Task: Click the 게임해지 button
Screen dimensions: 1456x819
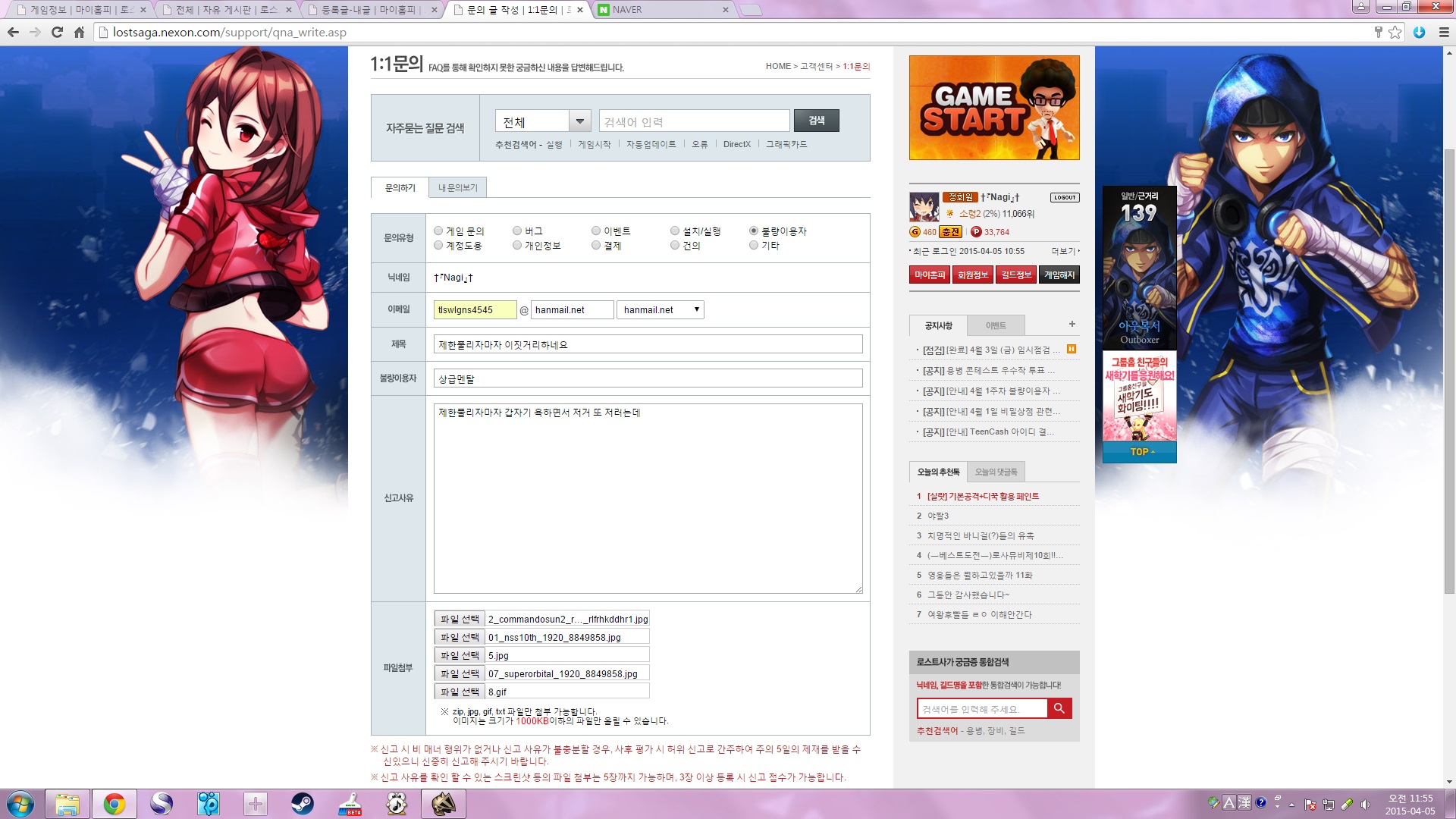Action: coord(1059,275)
